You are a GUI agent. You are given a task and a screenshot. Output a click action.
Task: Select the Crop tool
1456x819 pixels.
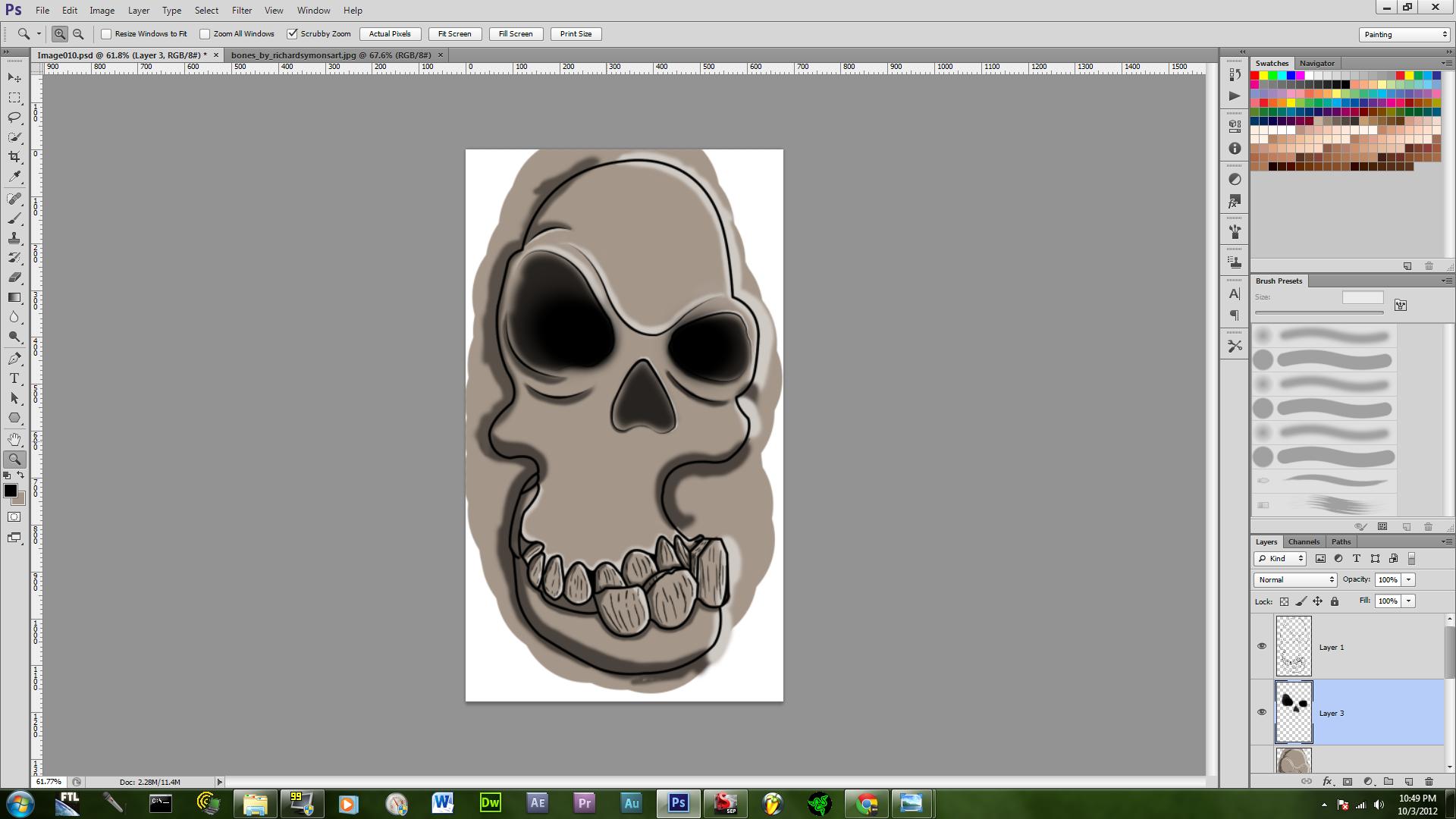coord(14,157)
